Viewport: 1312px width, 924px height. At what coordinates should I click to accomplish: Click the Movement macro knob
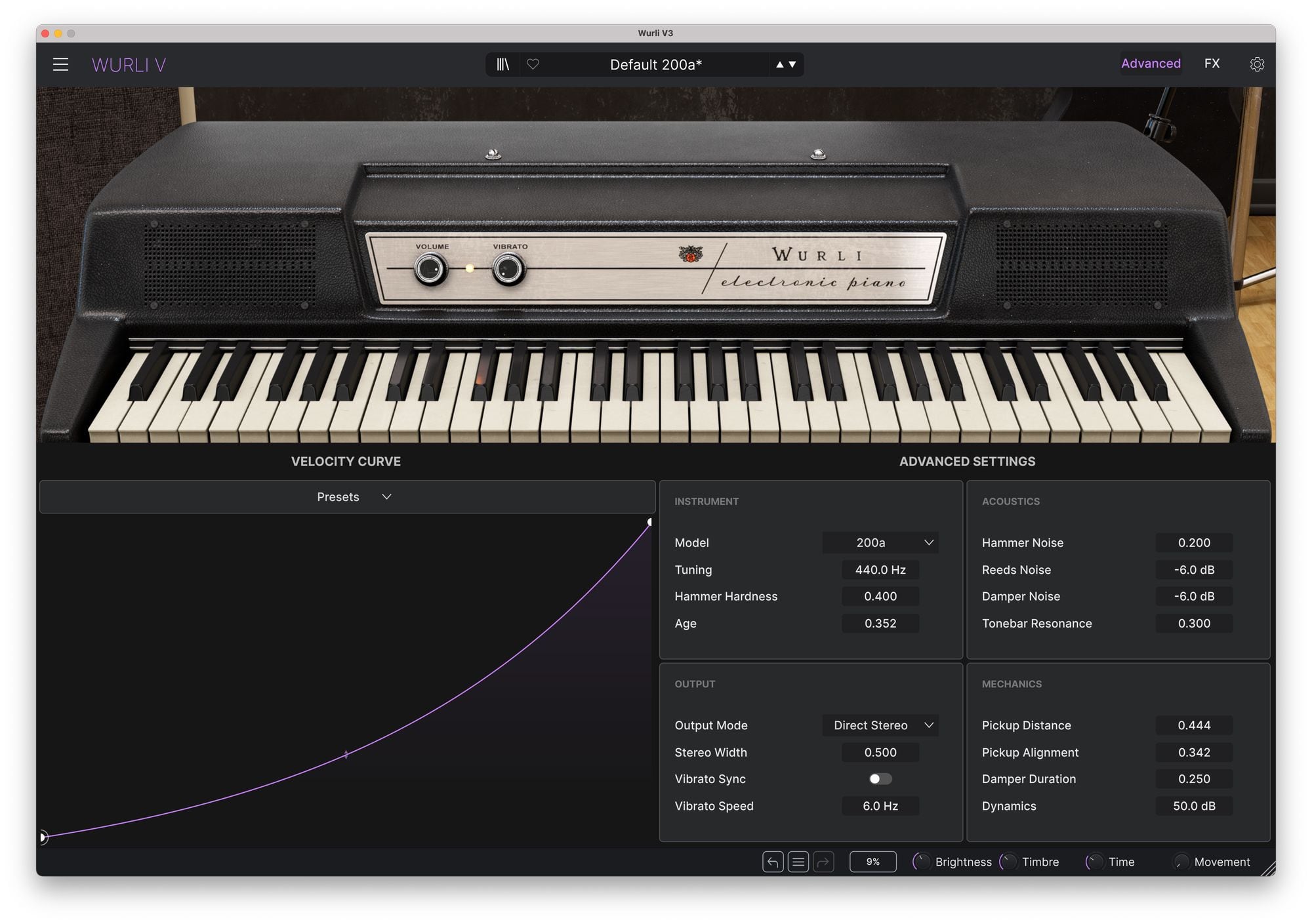[1181, 862]
